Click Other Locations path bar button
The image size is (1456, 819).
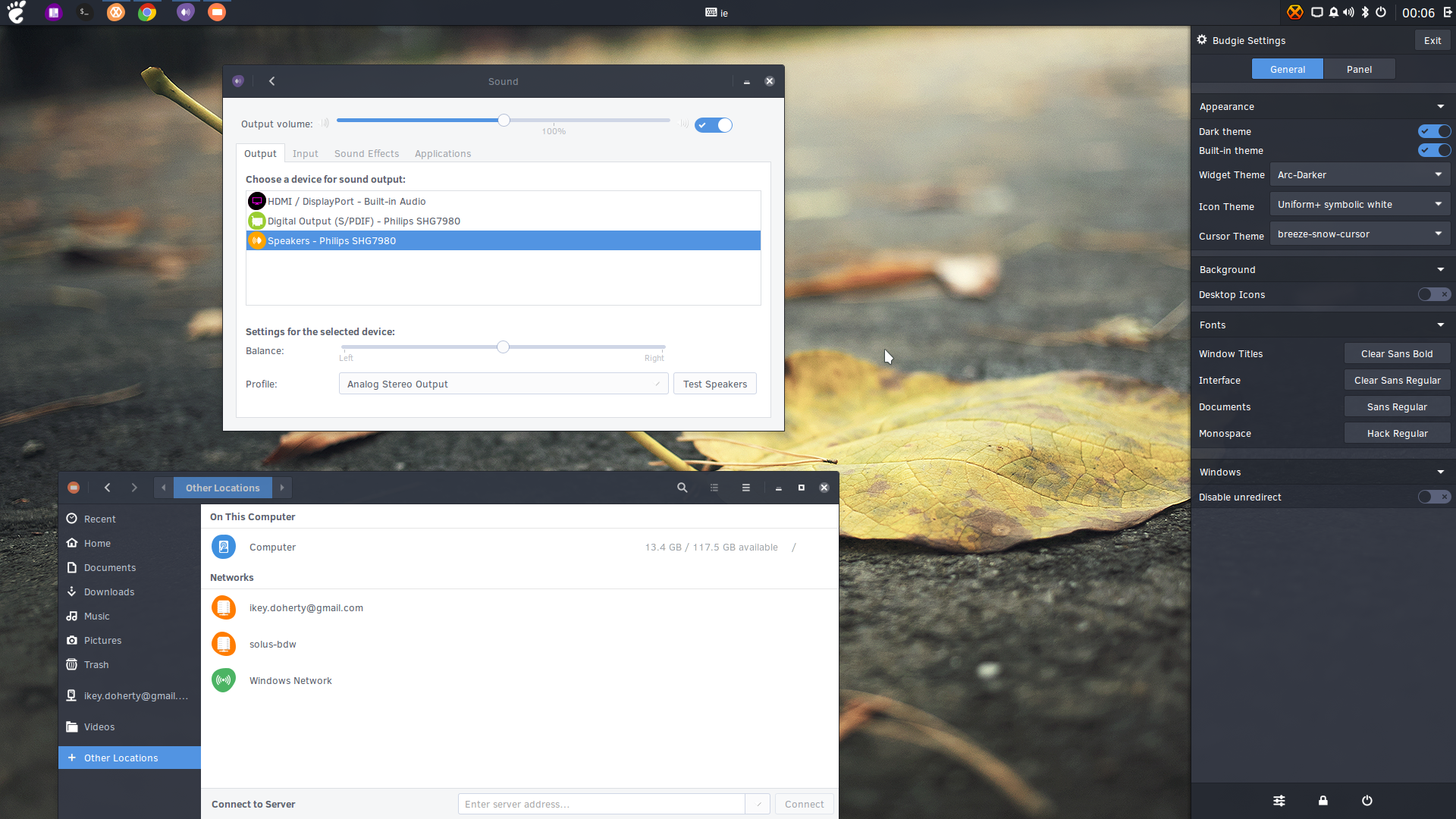(x=223, y=488)
